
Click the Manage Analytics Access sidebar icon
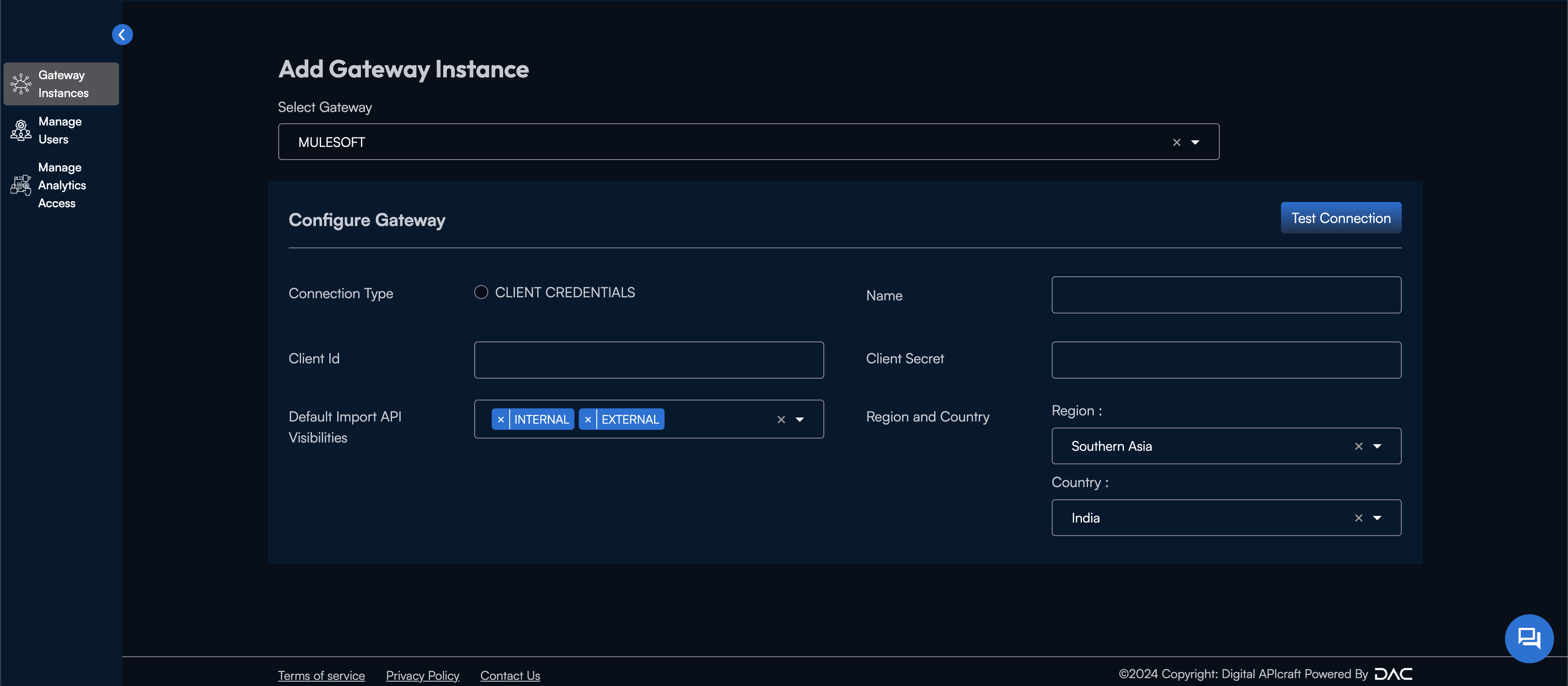[21, 185]
